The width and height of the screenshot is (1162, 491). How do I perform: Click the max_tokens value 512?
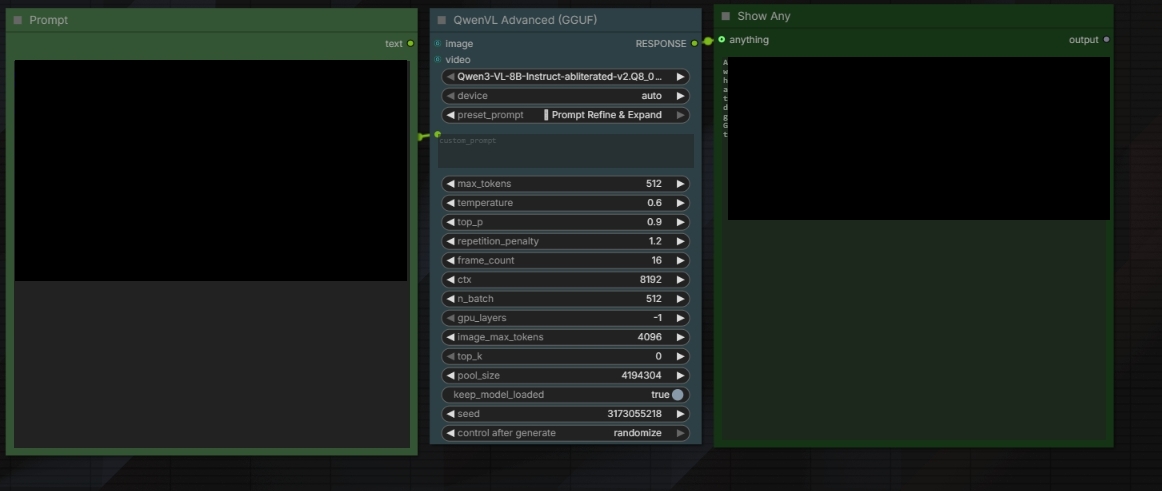[x=653, y=184]
